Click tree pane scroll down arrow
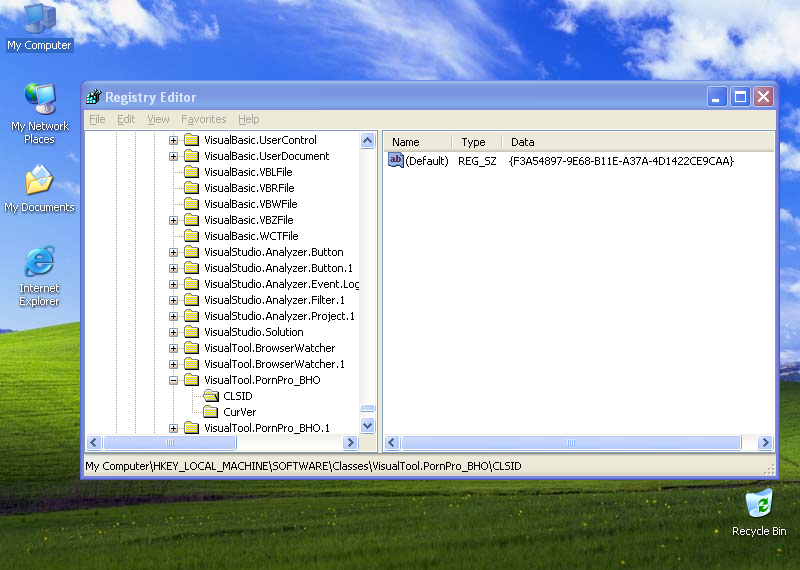The height and width of the screenshot is (570, 800). 367,425
